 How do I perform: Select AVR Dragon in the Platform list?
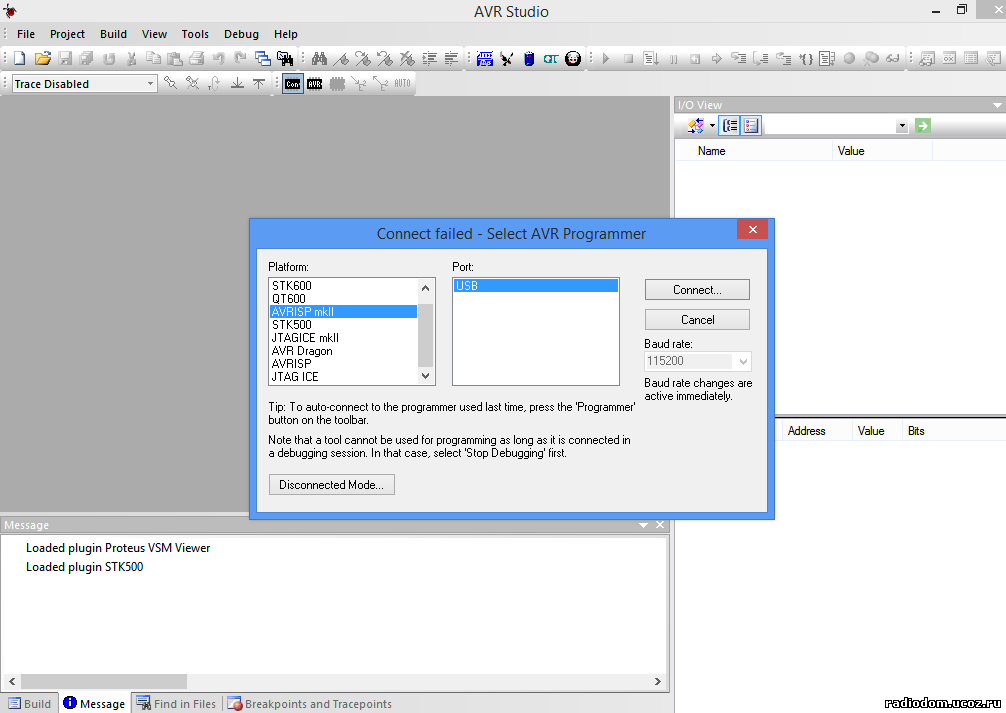[343, 351]
